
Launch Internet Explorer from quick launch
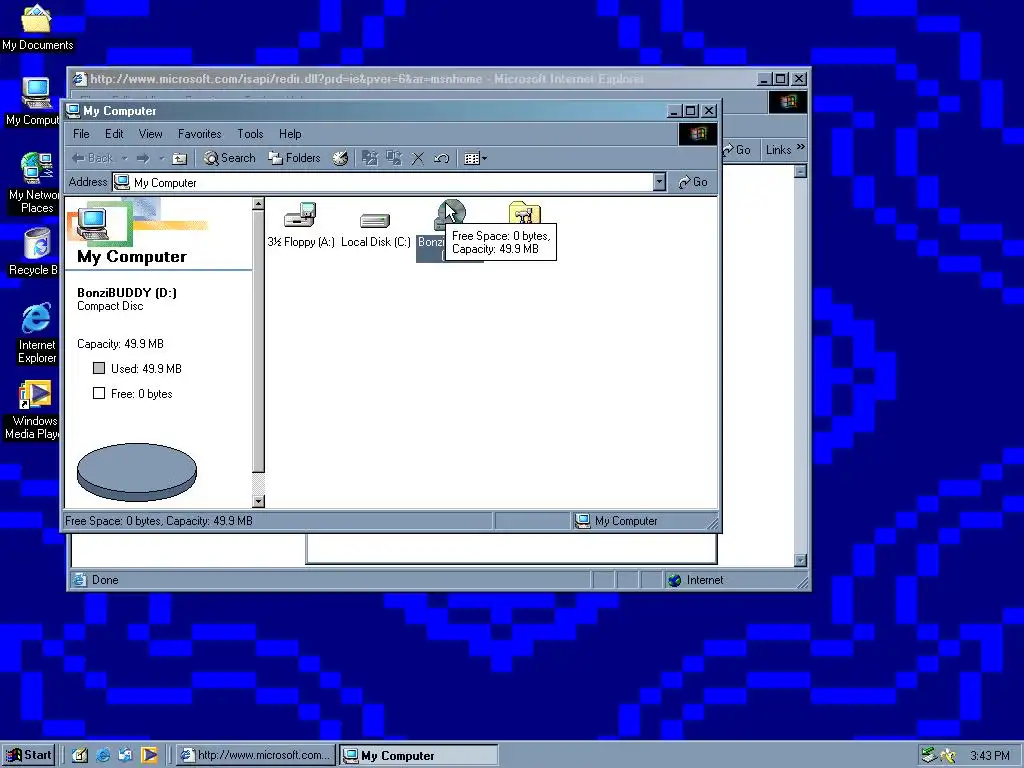pos(103,755)
